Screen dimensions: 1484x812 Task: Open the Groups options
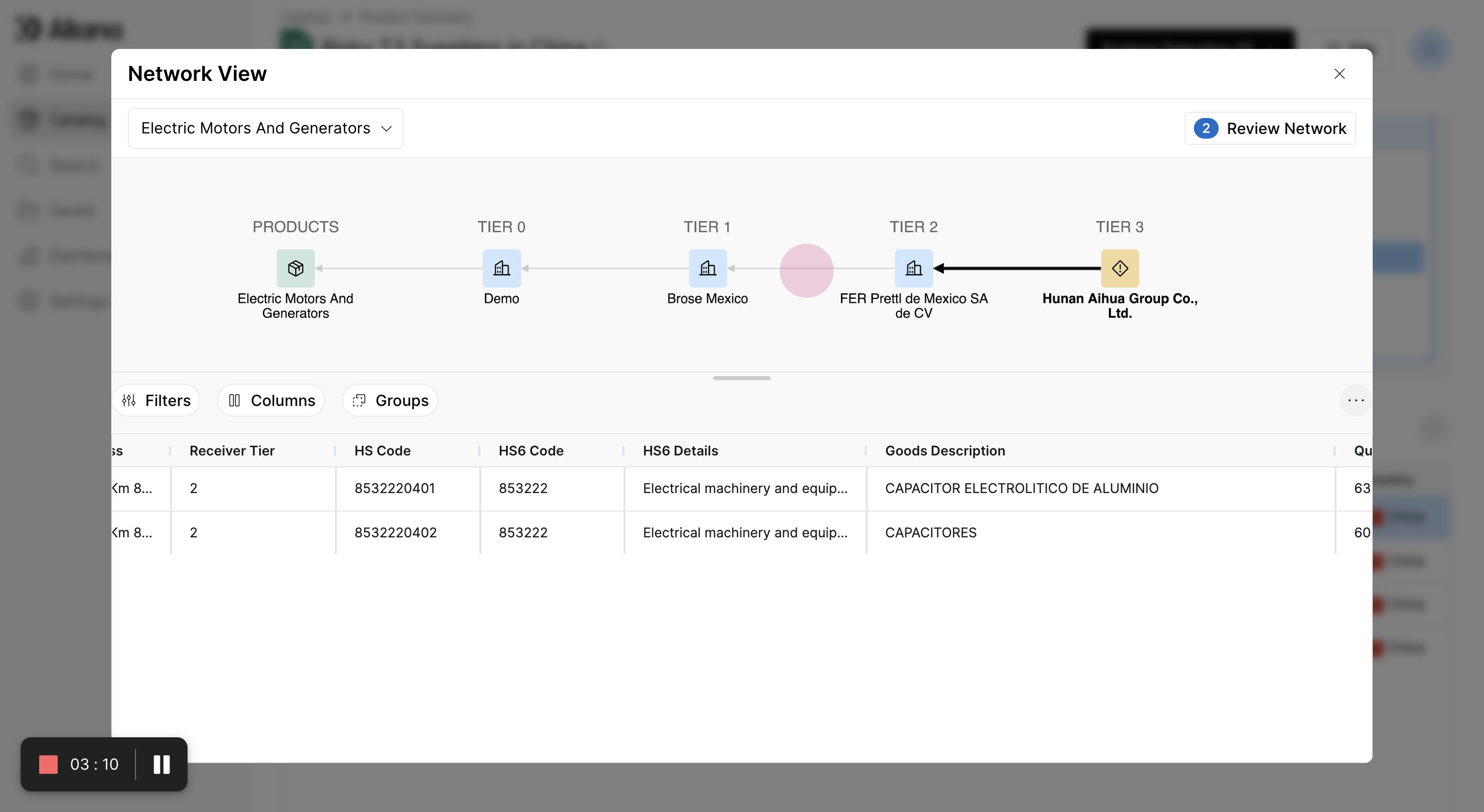click(x=390, y=400)
